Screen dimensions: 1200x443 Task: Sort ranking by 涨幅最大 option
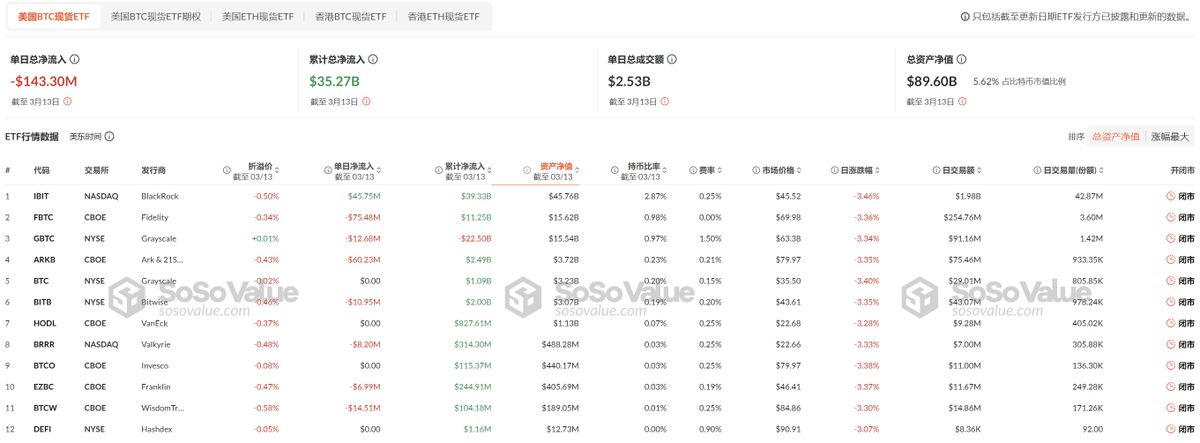[x=1169, y=137]
